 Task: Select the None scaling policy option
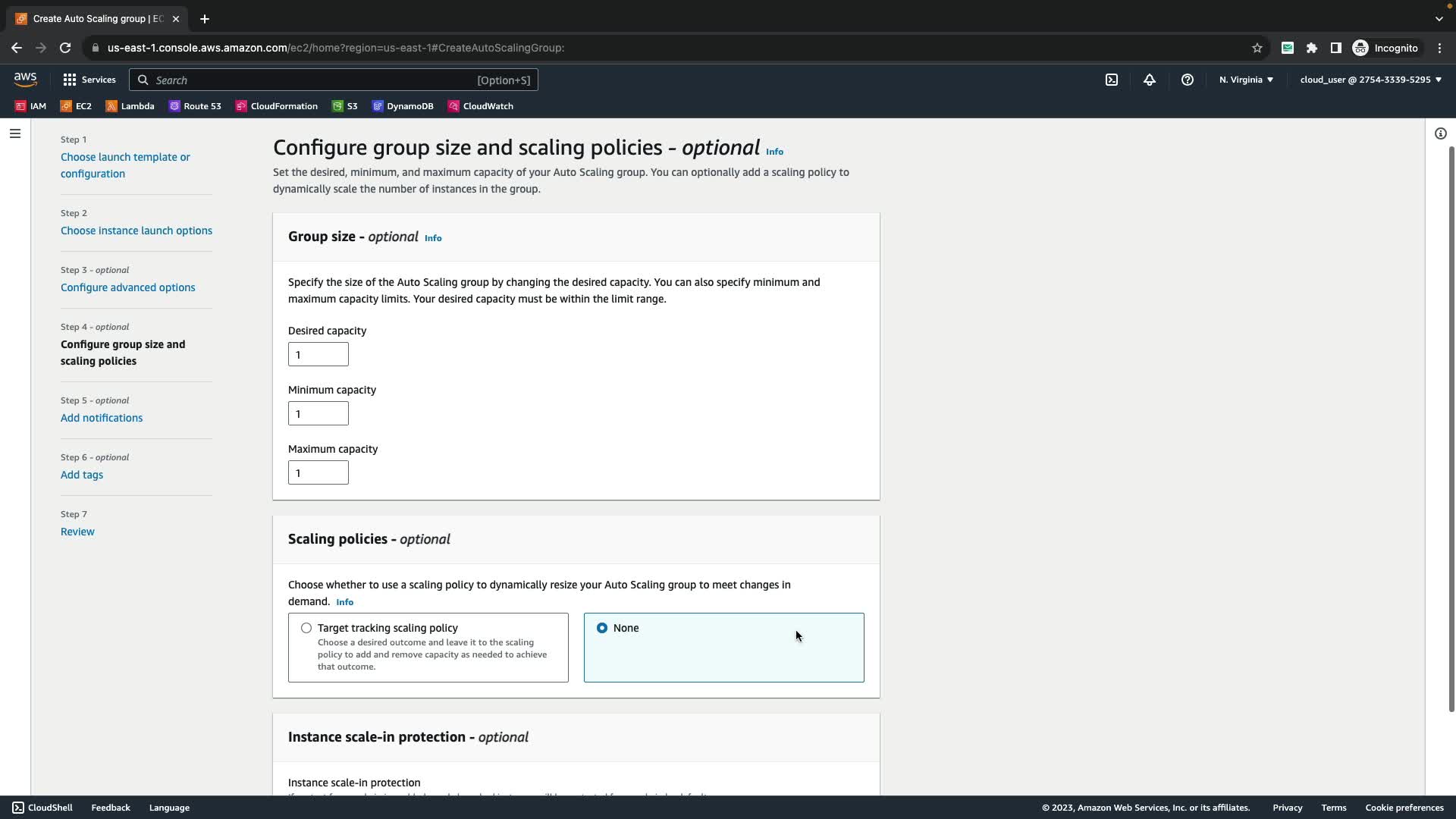tap(602, 628)
